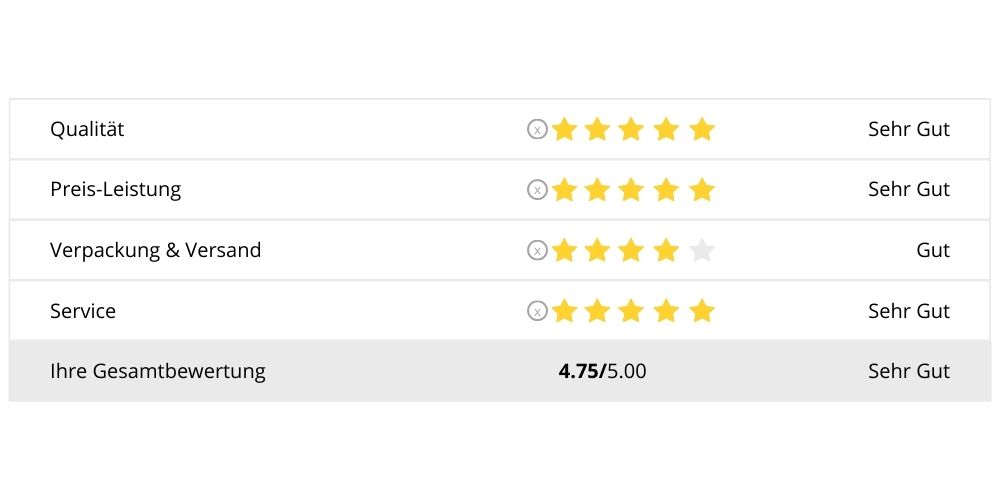The width and height of the screenshot is (1000, 500).
Task: Select the empty fifth star for Verpackung & Versand
Action: (x=702, y=250)
